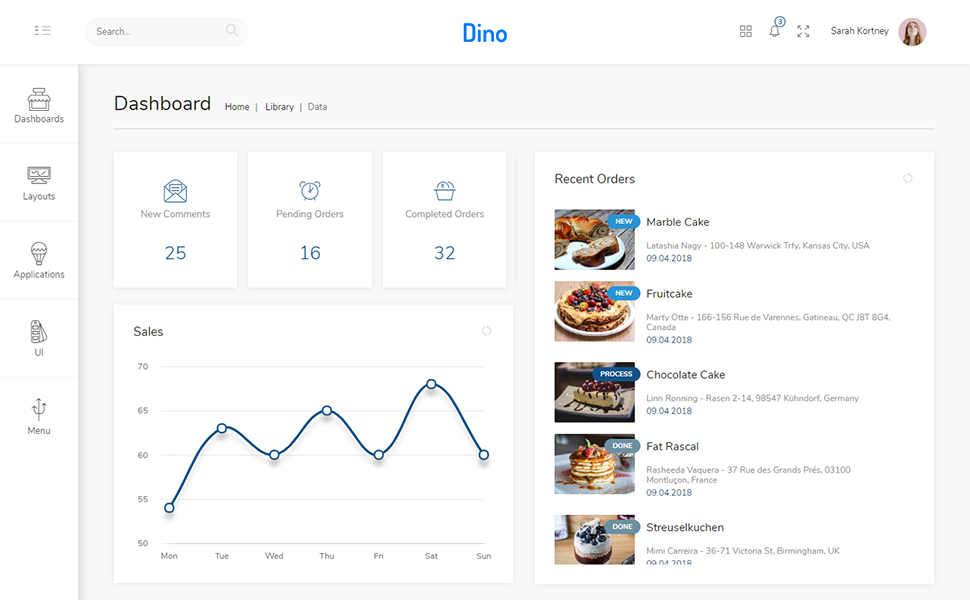The image size is (970, 600).
Task: Open Dashboards in the sidebar
Action: point(39,105)
